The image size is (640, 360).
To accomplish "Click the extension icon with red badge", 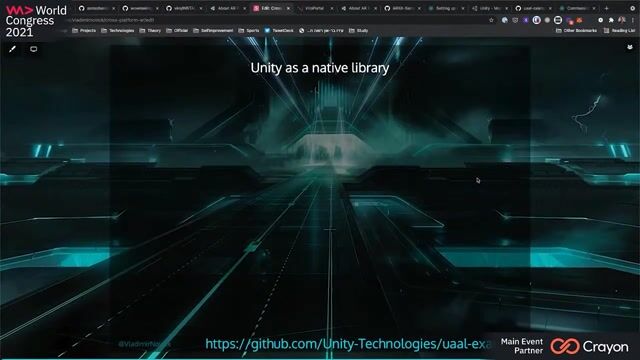I will [x=569, y=20].
